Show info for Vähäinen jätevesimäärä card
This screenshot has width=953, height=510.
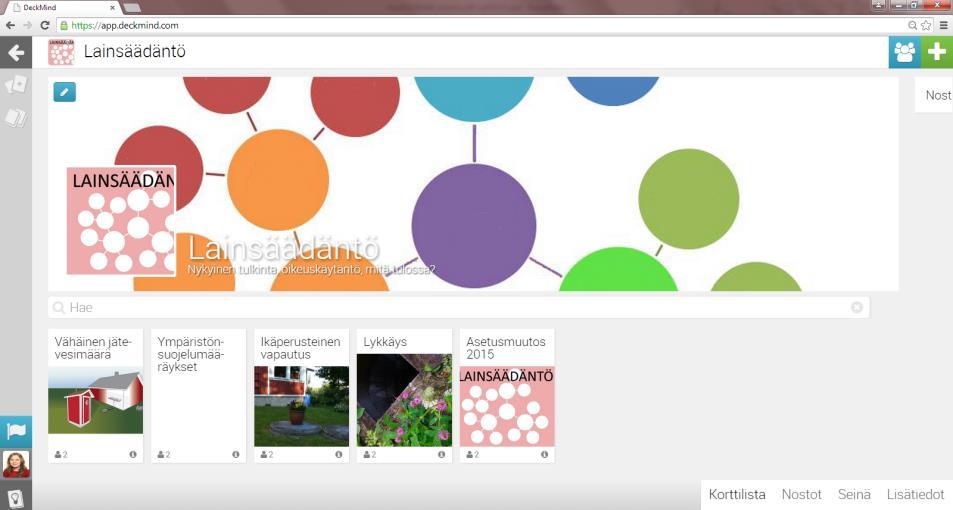tap(132, 454)
